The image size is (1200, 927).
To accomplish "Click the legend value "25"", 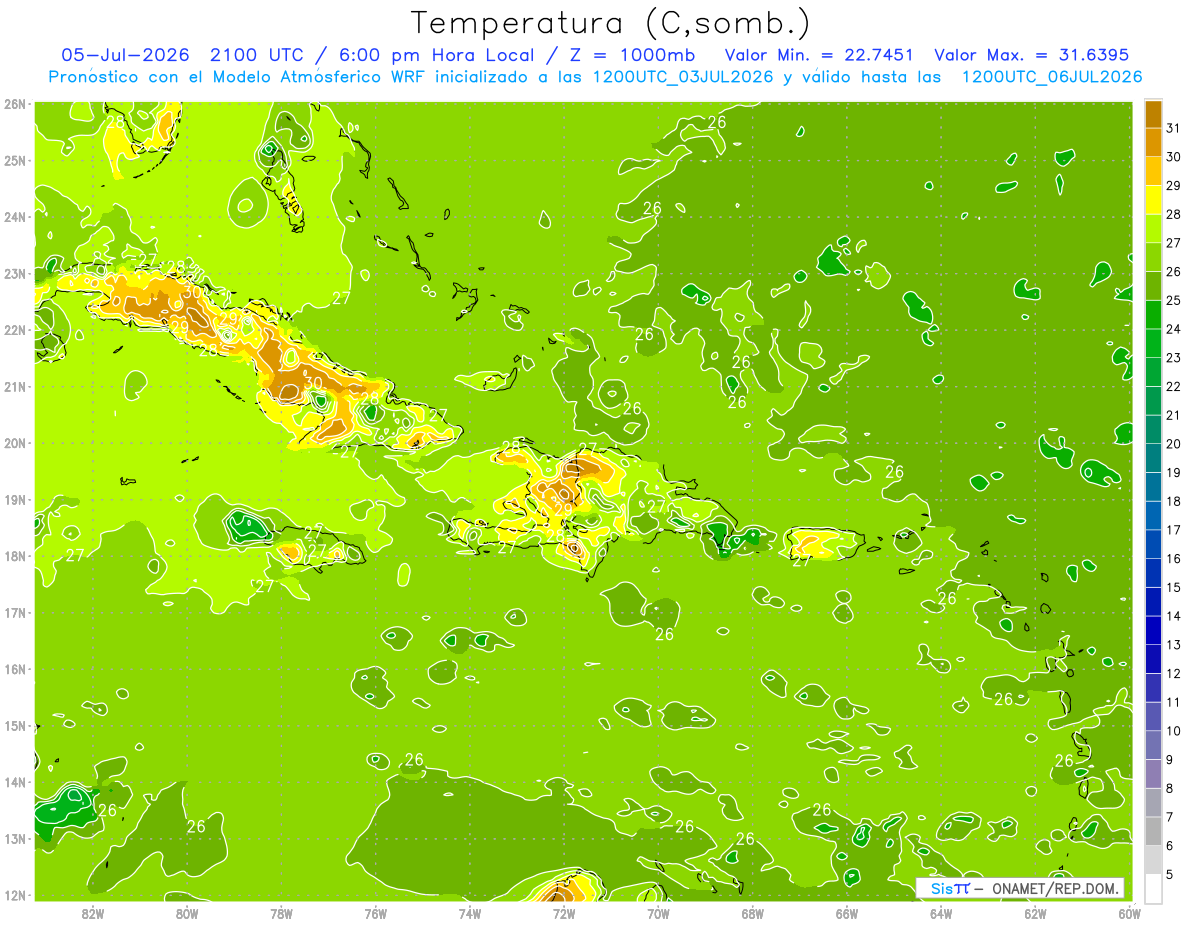I will click(1173, 300).
